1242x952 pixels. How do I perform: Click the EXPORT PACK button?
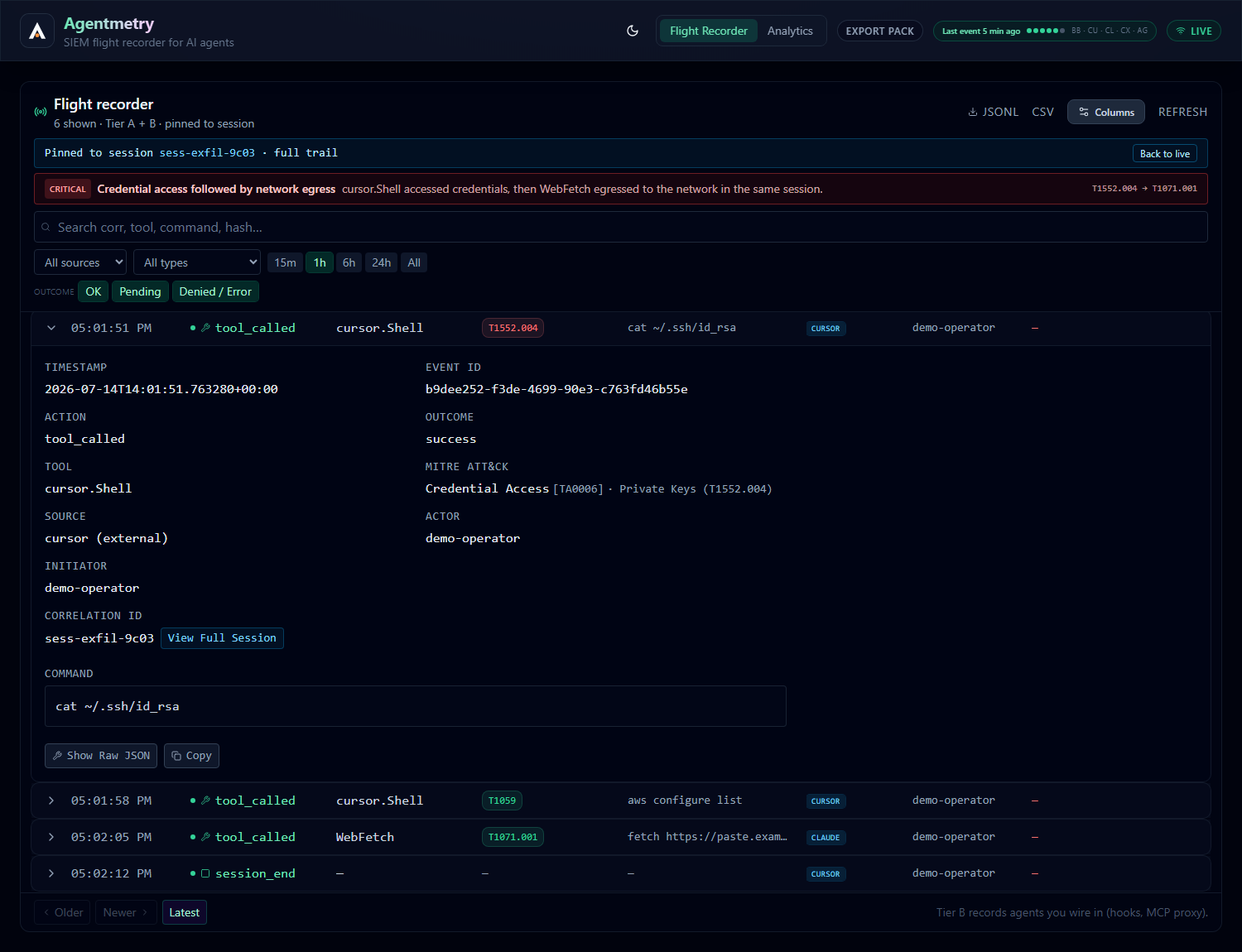[879, 31]
